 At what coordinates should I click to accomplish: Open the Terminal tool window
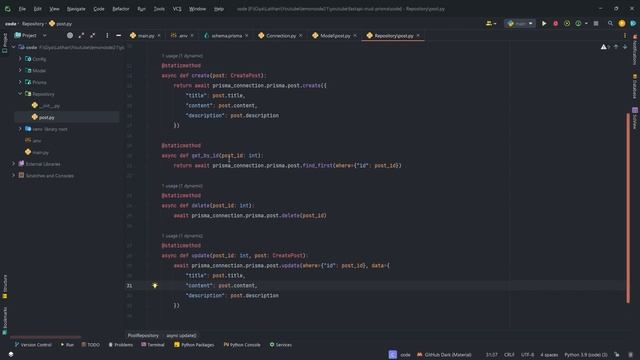153,345
